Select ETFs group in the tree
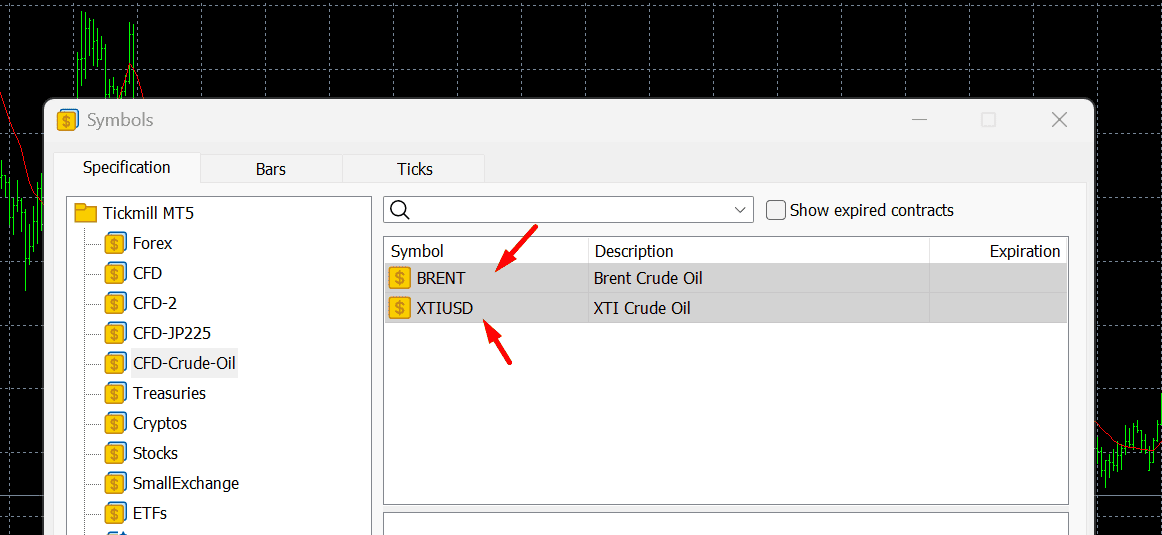Screen dimensions: 1162x535 [150, 513]
